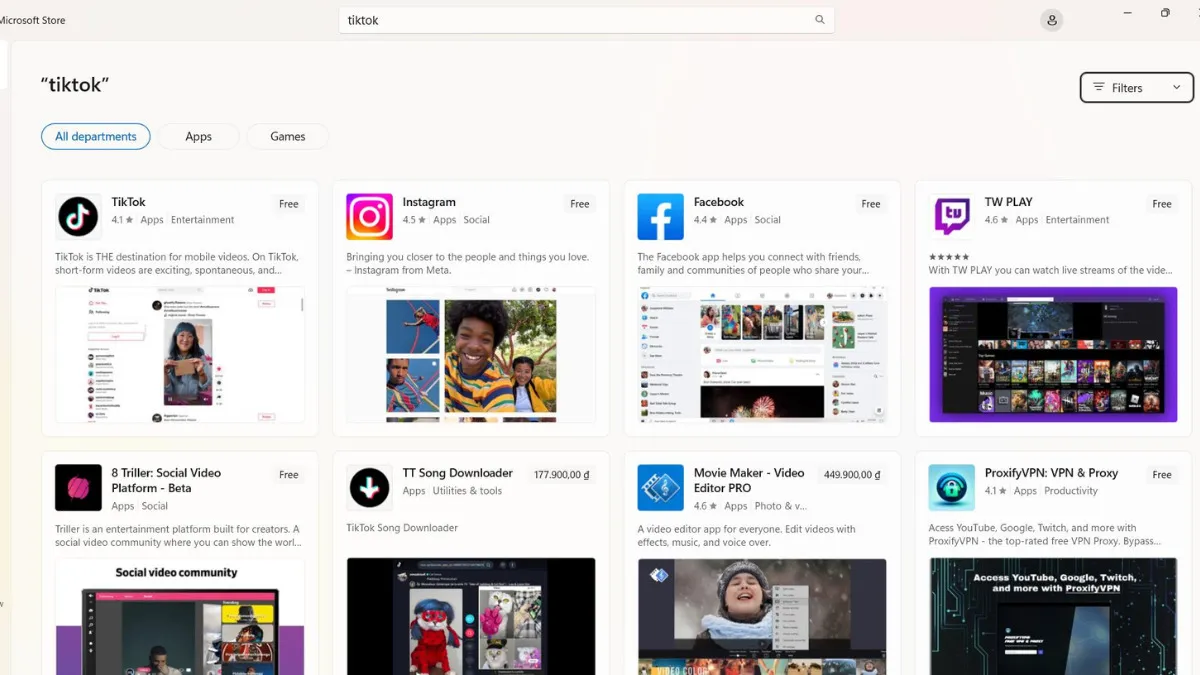Switch to the Apps filter
This screenshot has height=675, width=1200.
pos(198,136)
